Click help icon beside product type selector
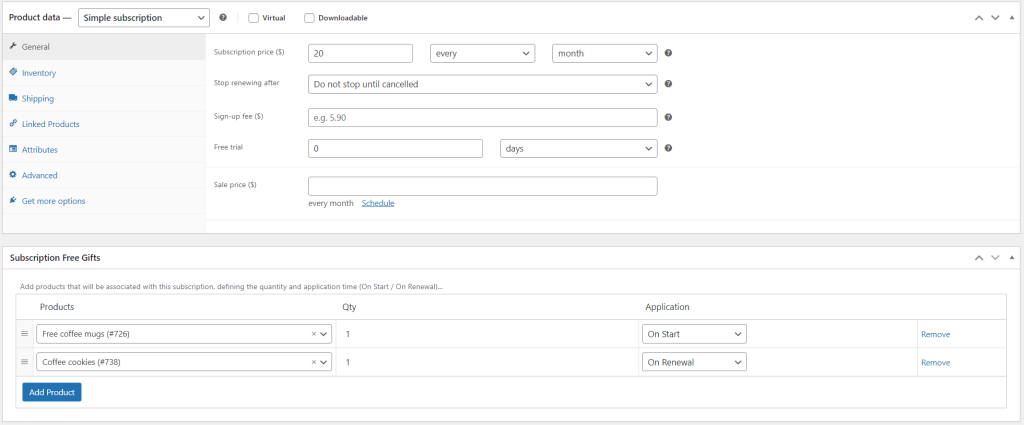1024x425 pixels. 223,17
